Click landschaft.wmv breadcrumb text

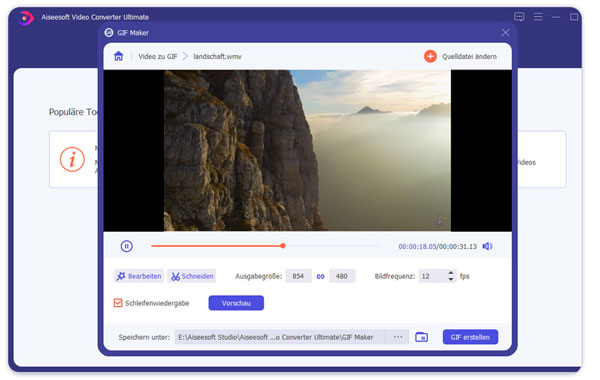[x=217, y=57]
